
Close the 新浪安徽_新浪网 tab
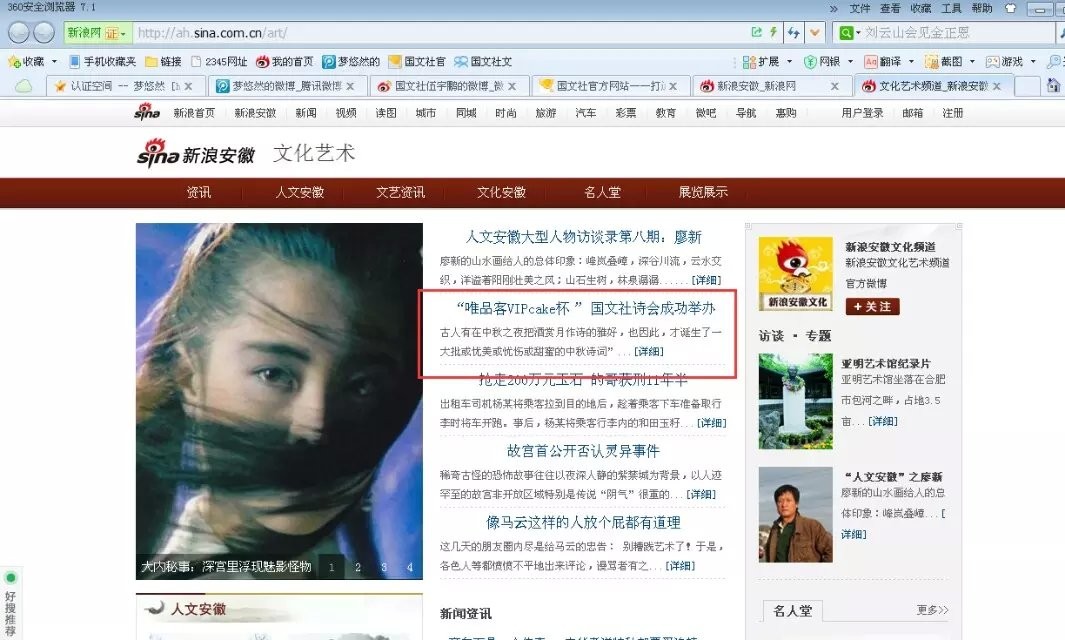pyautogui.click(x=835, y=86)
